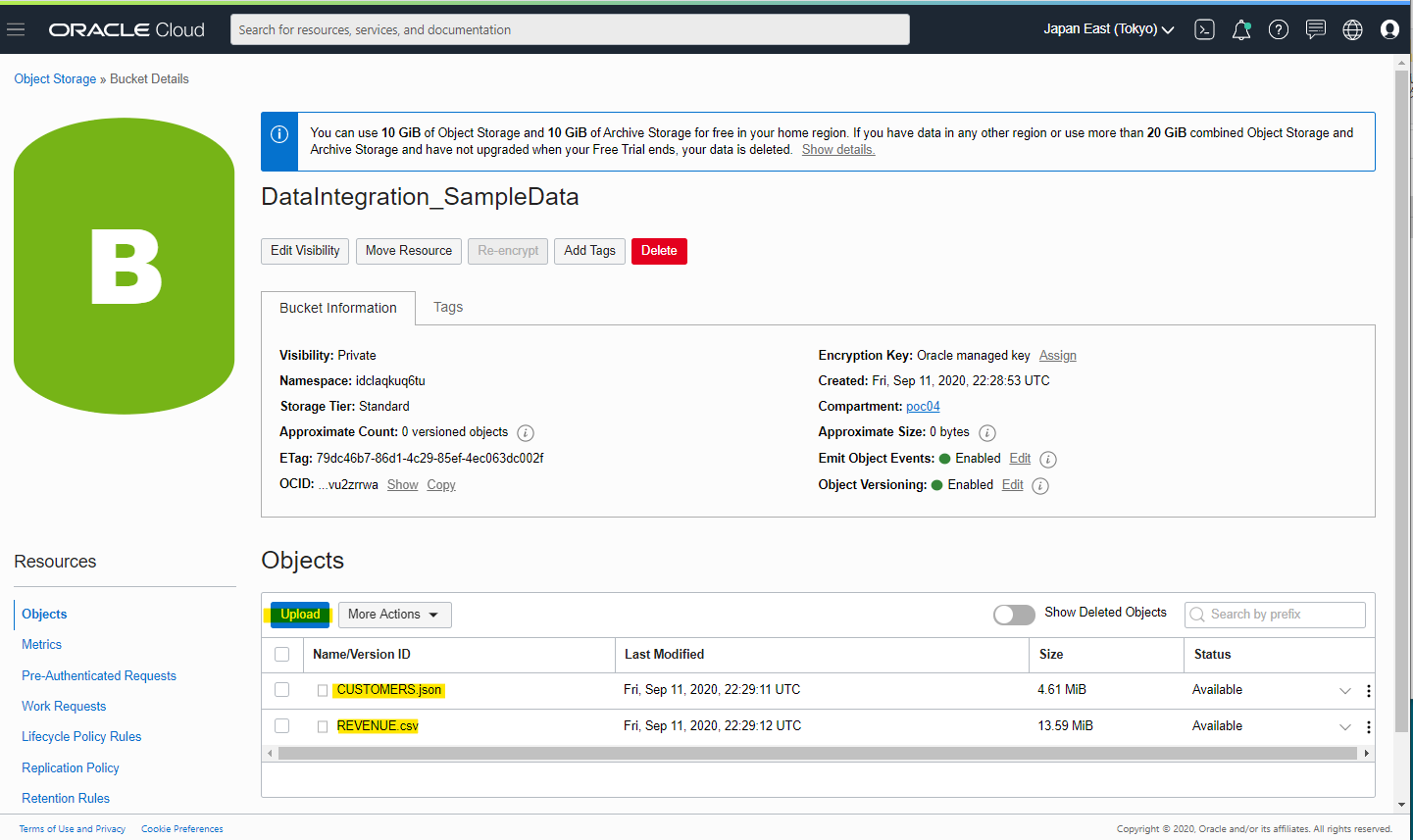Click the info icon beside Approximate Count
The image size is (1413, 840).
[525, 432]
